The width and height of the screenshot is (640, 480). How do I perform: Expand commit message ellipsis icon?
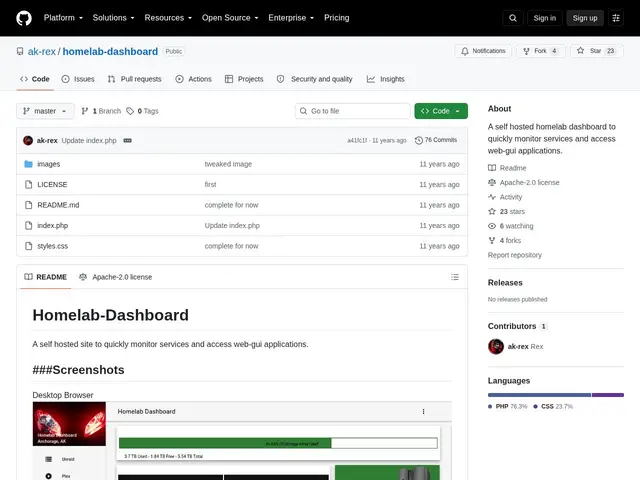pos(127,140)
